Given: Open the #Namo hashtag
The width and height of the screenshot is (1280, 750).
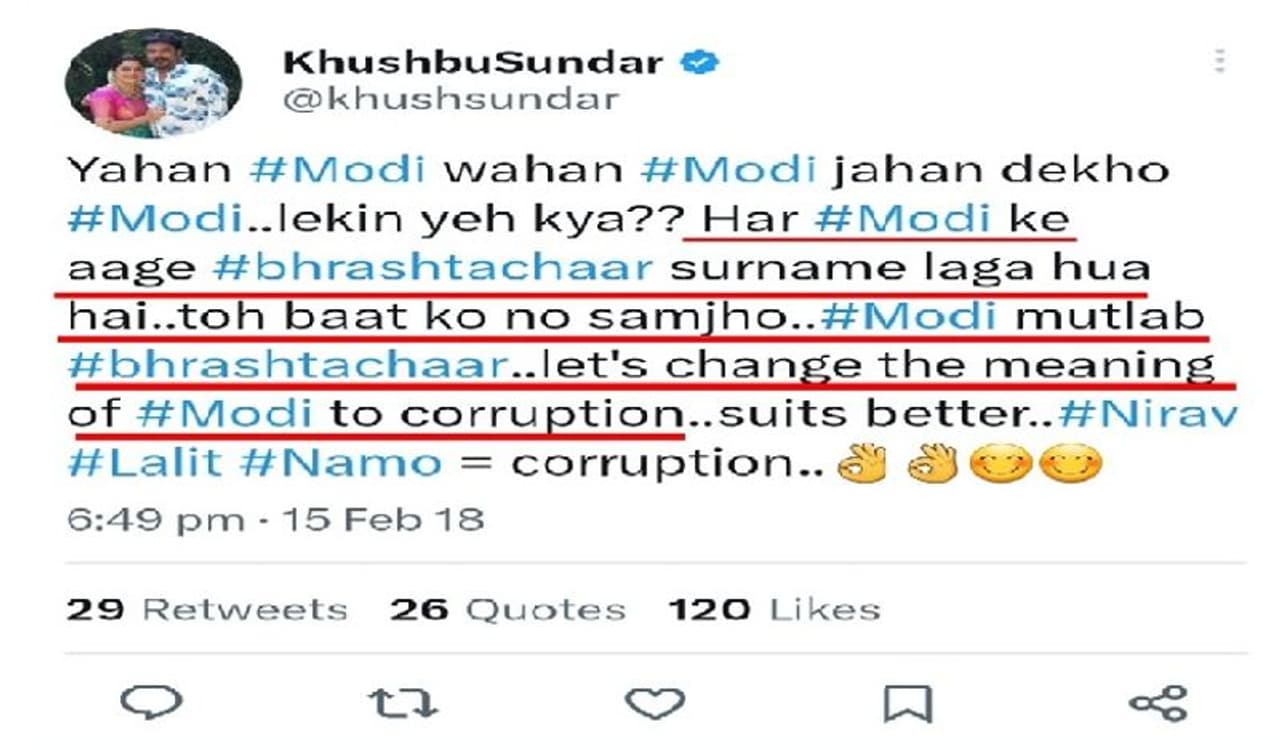Looking at the screenshot, I should tap(363, 463).
